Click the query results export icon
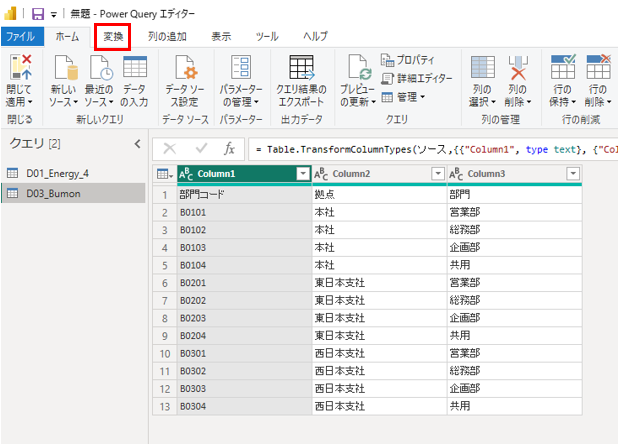 coord(302,67)
